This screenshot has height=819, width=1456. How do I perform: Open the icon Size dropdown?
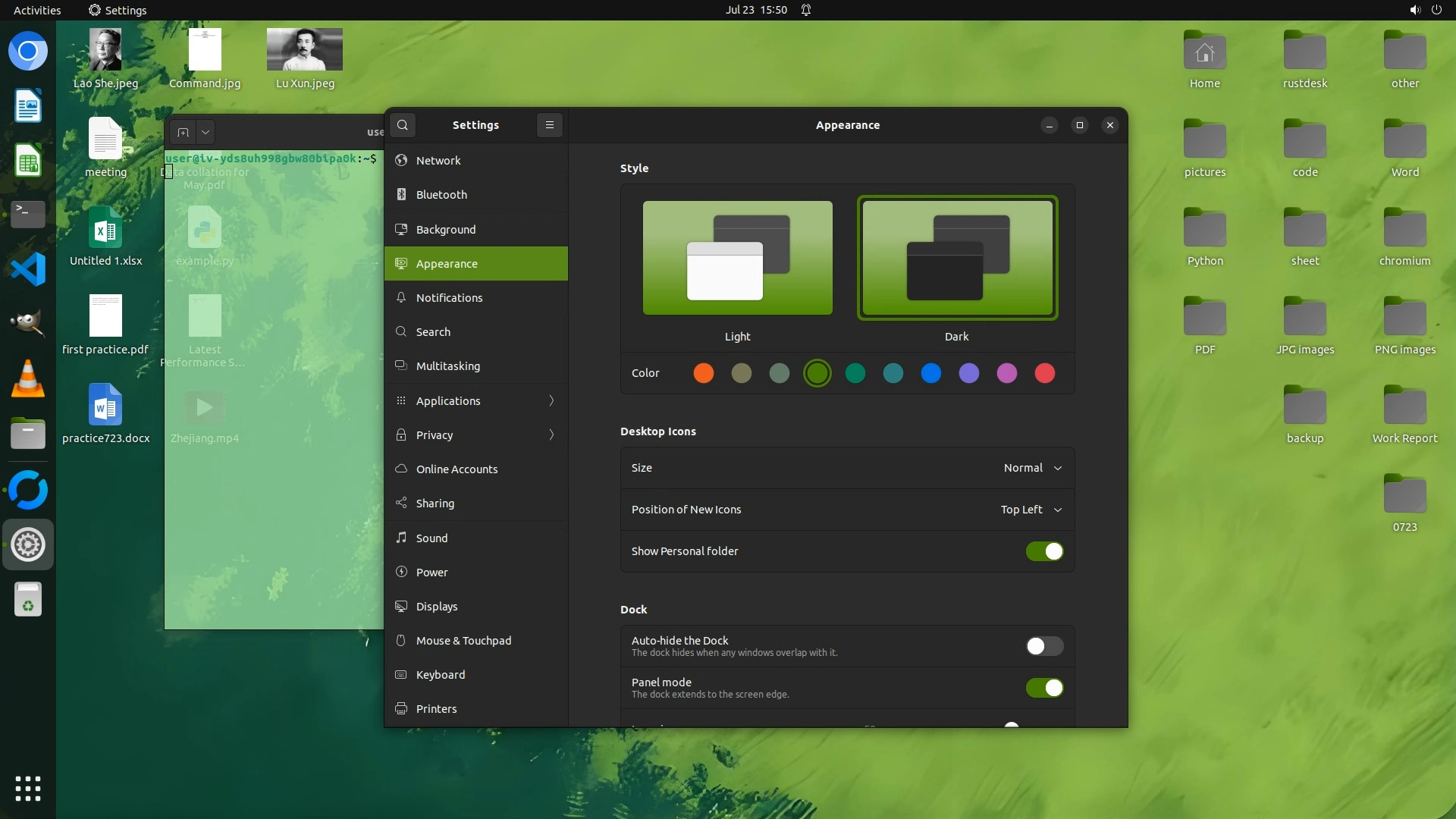click(x=1032, y=468)
